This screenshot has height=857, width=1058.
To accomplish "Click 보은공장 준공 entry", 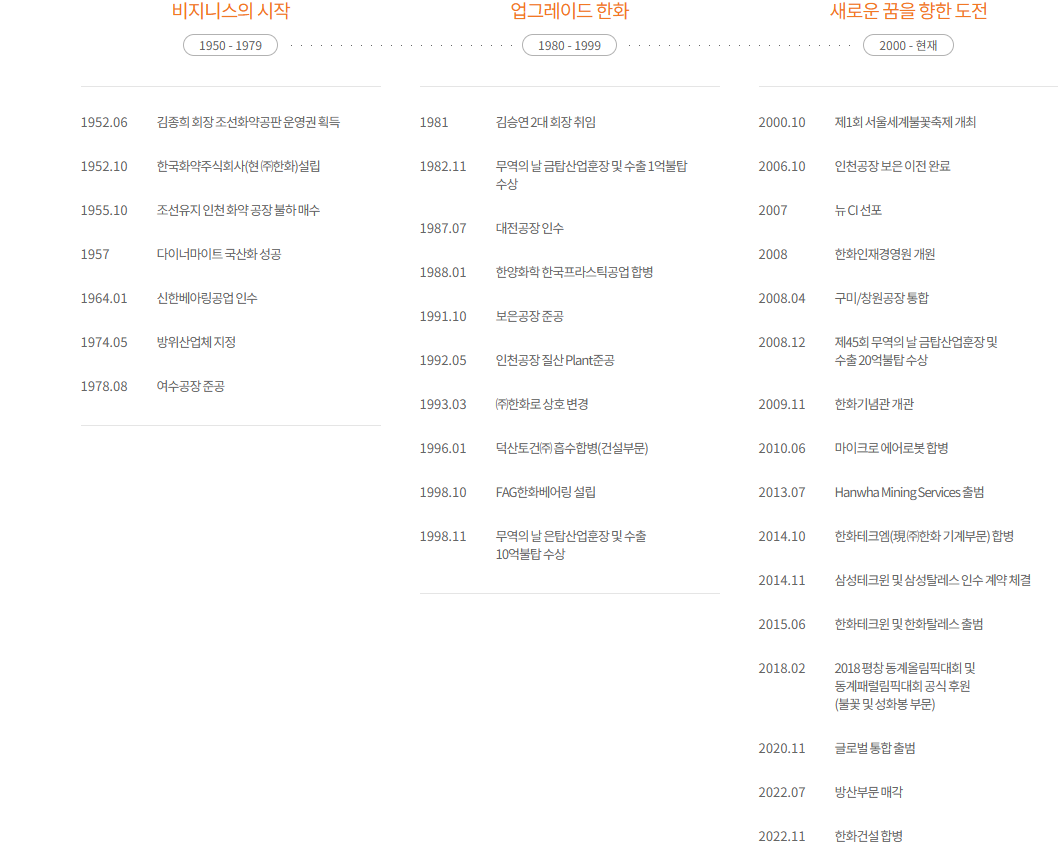I will [529, 316].
